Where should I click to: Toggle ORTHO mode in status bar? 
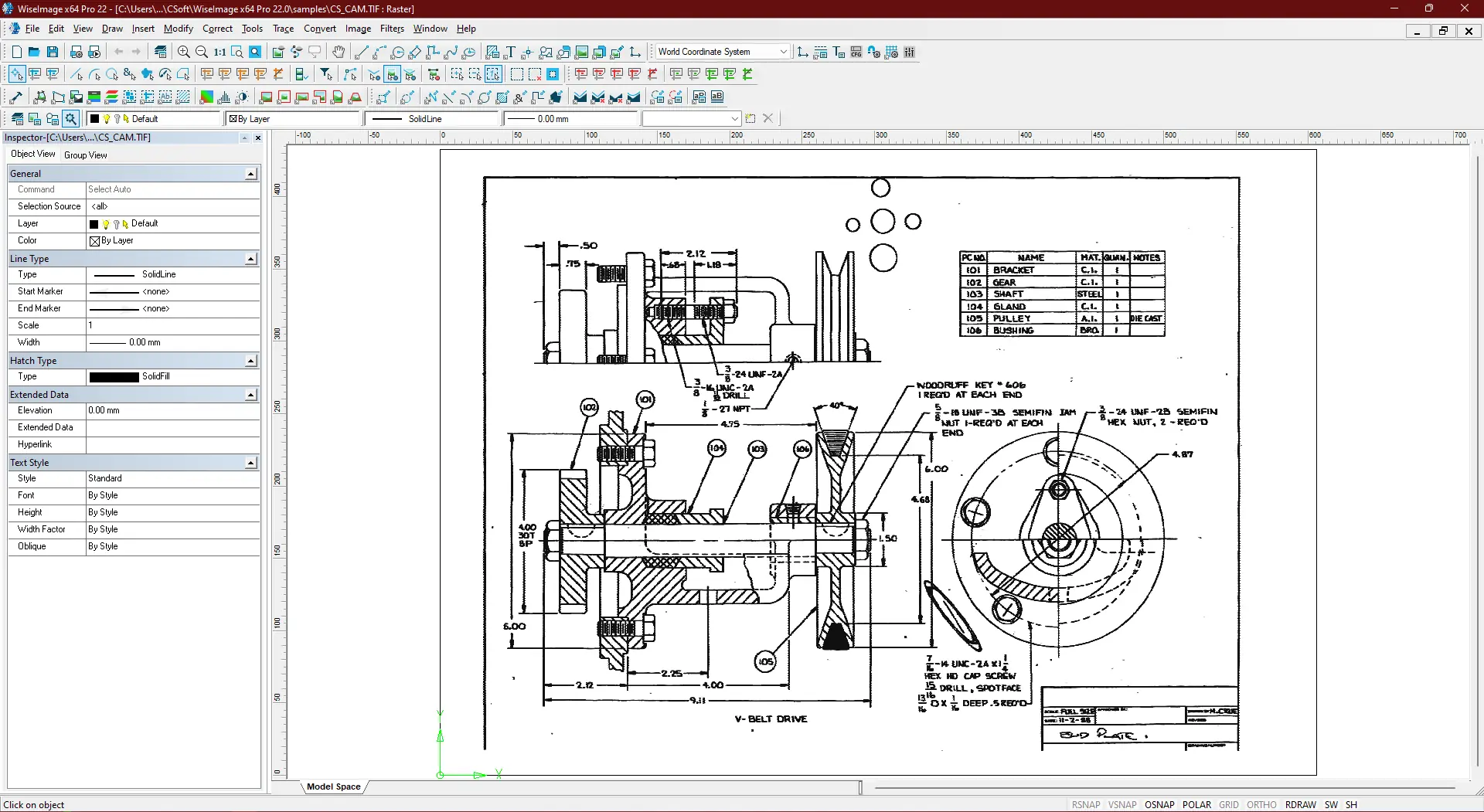click(x=1261, y=804)
